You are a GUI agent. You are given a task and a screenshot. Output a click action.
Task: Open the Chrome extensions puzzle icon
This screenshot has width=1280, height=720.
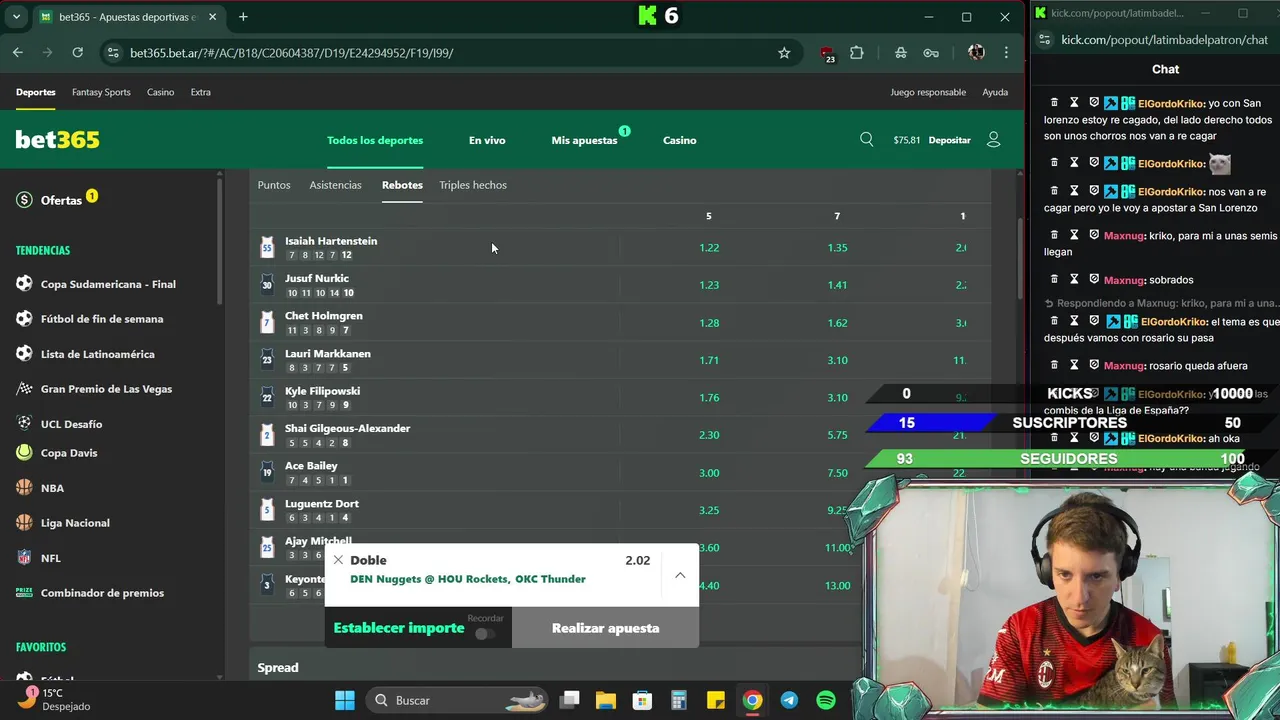(857, 53)
